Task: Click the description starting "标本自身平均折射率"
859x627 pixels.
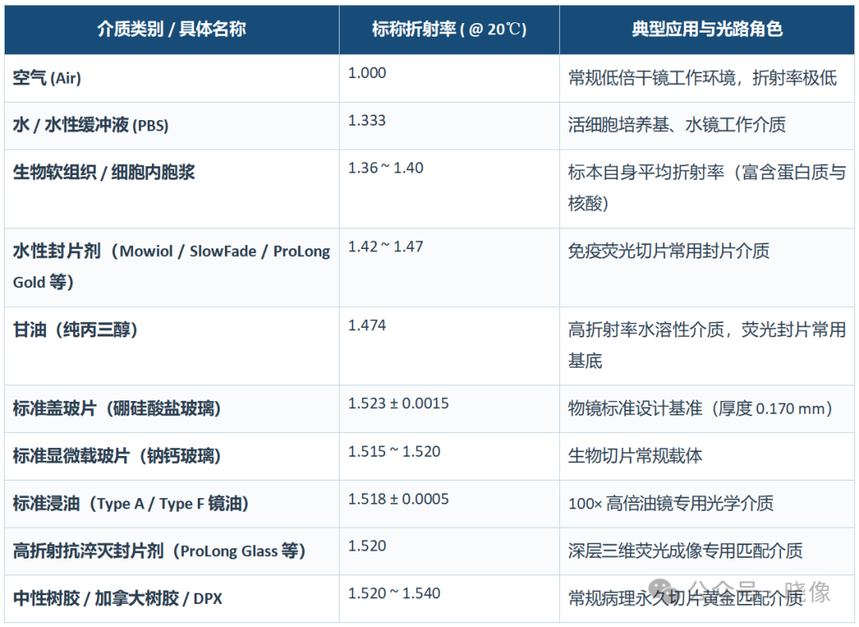Action: pos(707,188)
